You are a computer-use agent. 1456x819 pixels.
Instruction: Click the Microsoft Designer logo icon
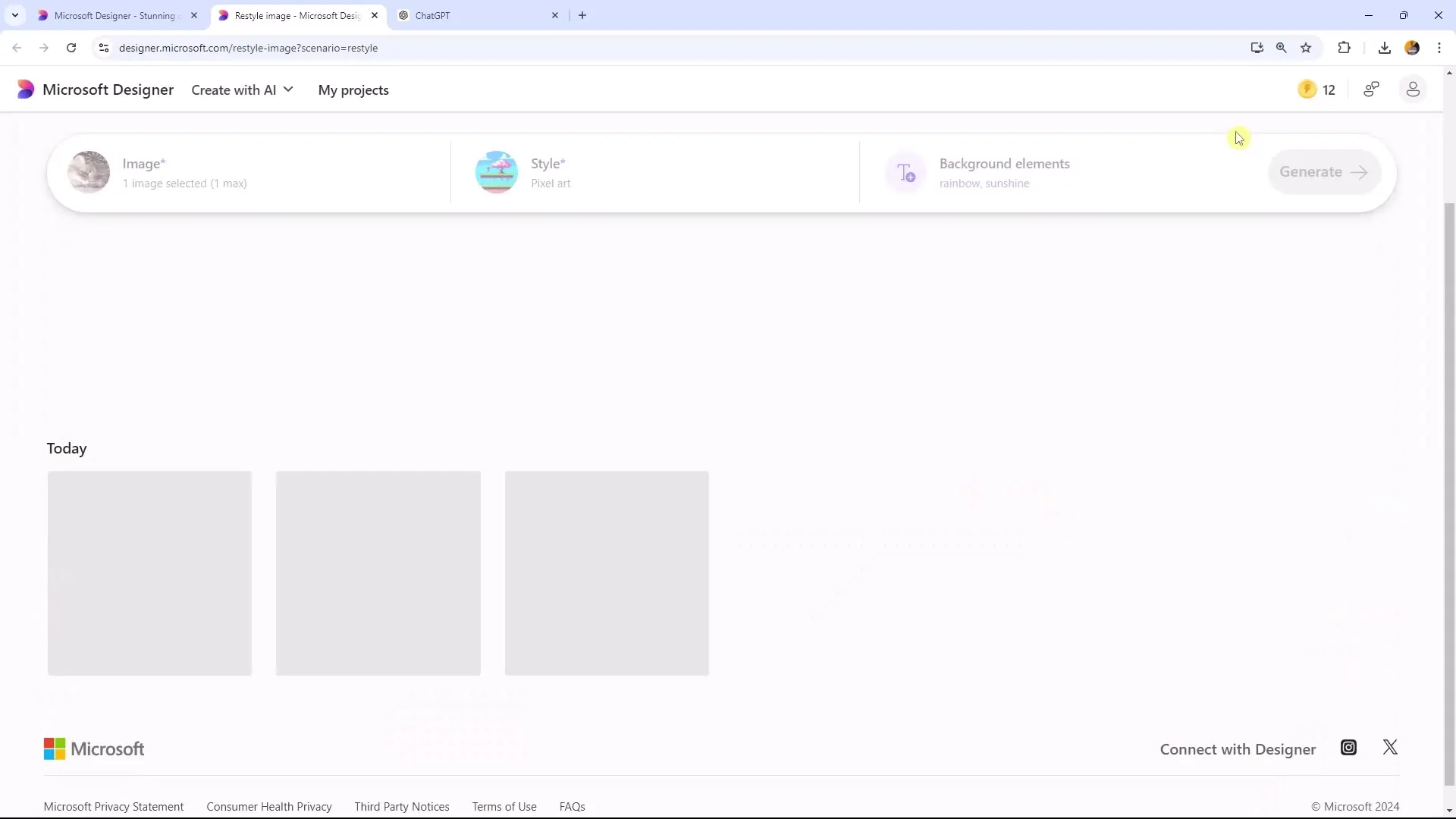click(x=26, y=89)
